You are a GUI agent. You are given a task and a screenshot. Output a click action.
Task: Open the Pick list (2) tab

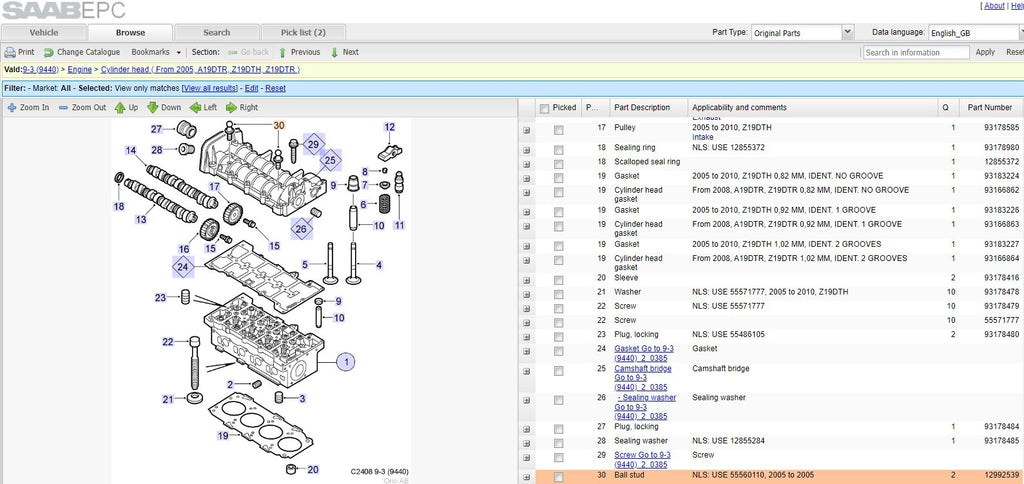click(x=303, y=33)
